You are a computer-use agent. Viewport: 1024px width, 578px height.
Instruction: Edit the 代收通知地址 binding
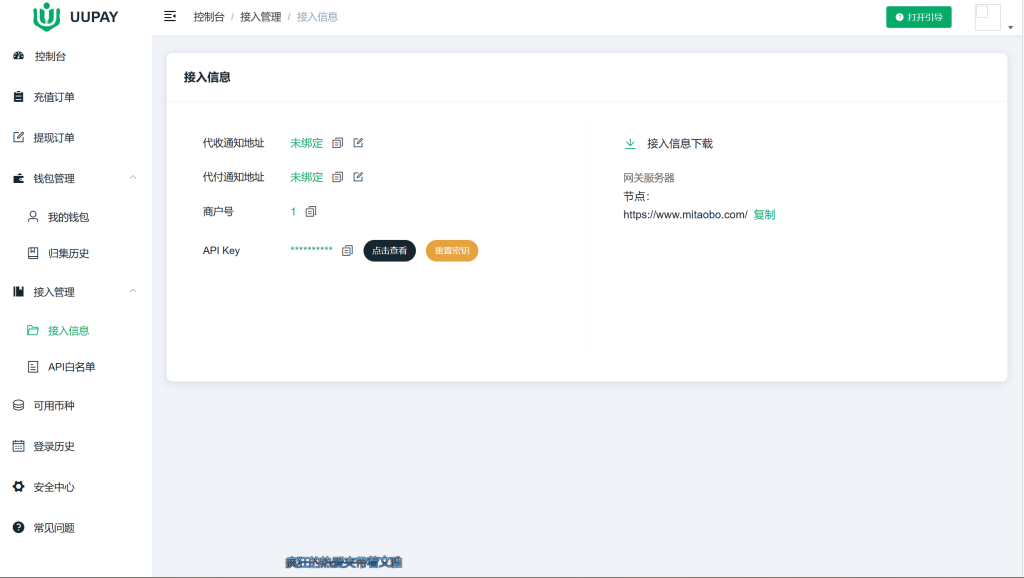click(358, 143)
